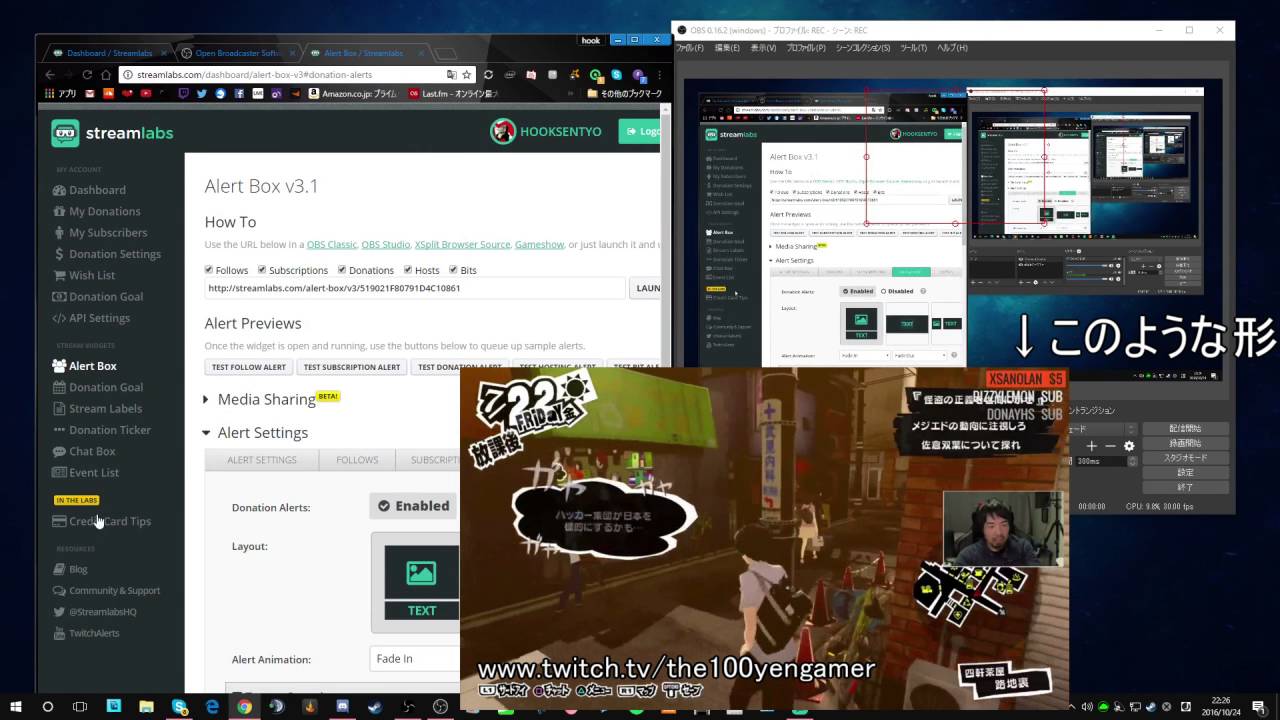Click the Streamlabs logo
Image resolution: width=1280 pixels, height=720 pixels.
pyautogui.click(x=112, y=133)
